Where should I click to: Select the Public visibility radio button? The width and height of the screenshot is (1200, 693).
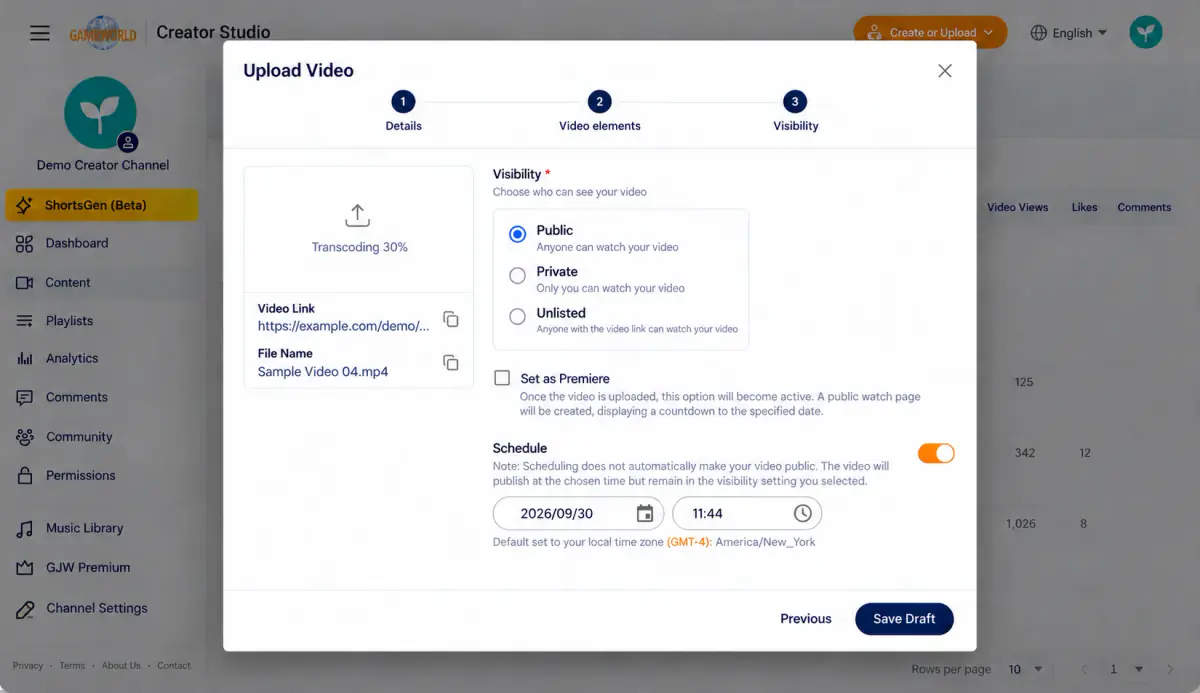tap(517, 234)
